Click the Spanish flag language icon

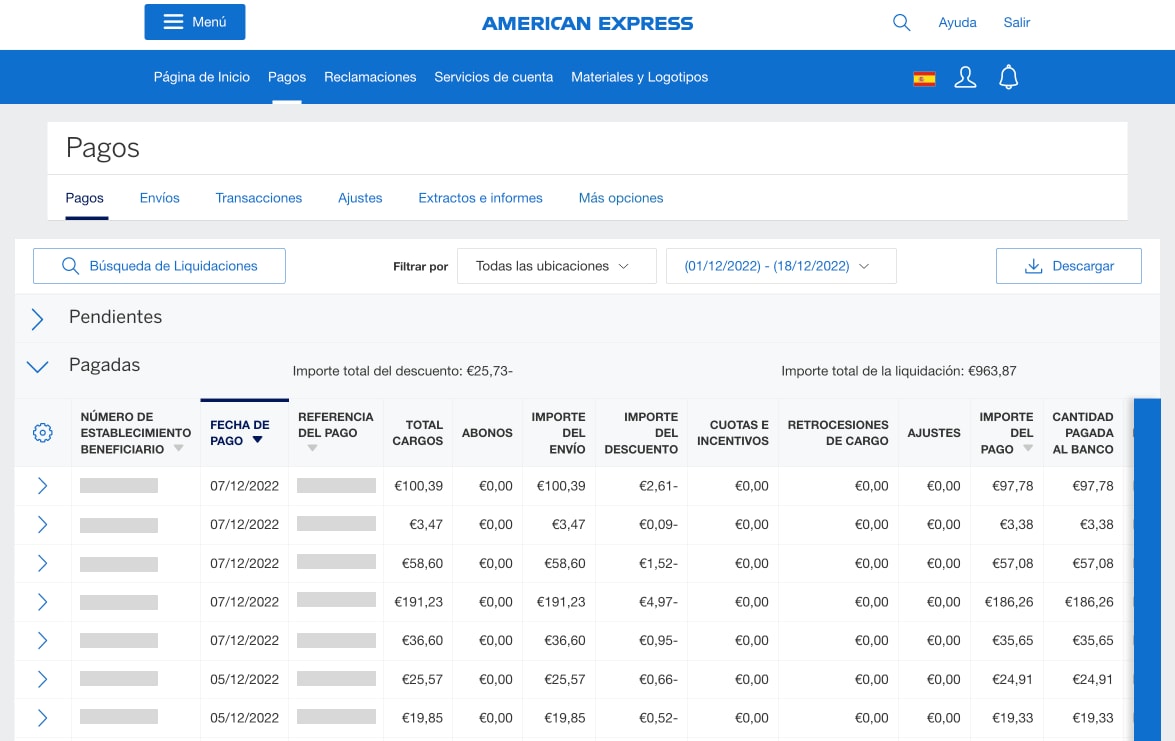click(924, 78)
